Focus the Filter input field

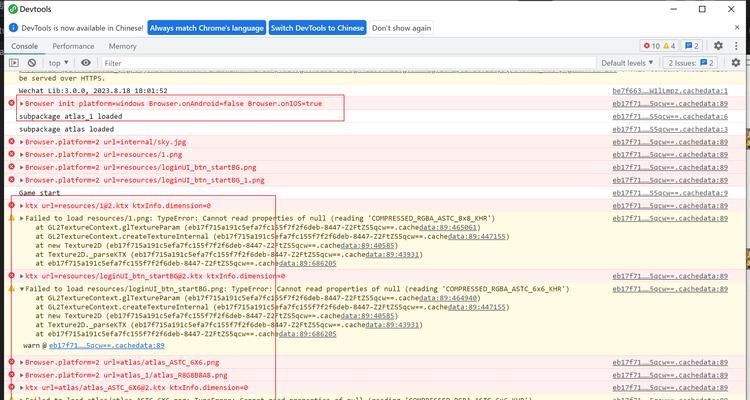[347, 63]
